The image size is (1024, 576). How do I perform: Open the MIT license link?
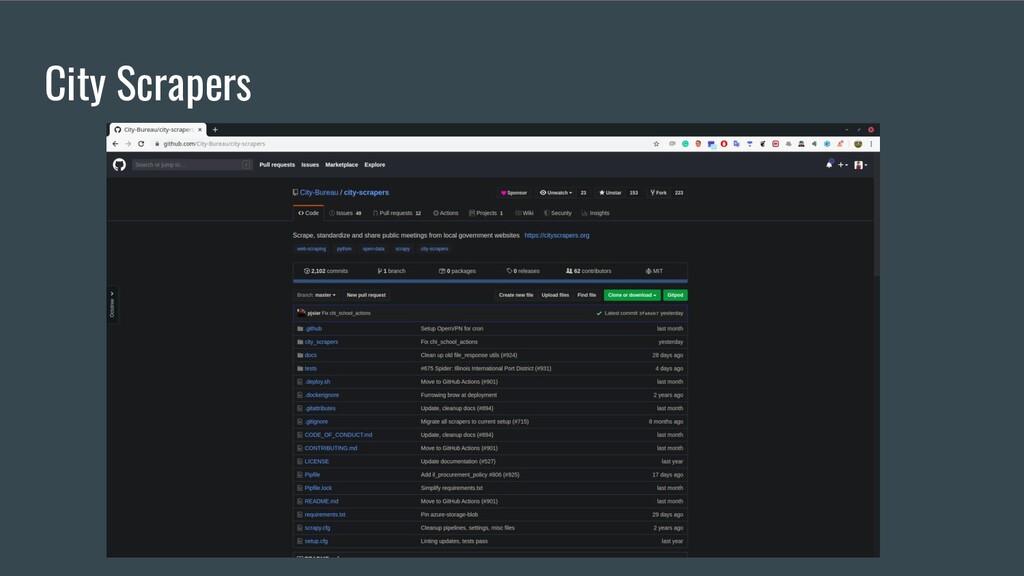point(654,271)
